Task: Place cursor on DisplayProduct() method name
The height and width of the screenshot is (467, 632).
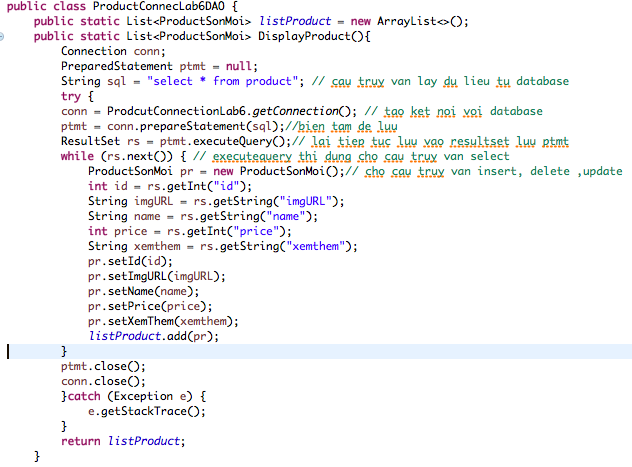Action: [310, 36]
